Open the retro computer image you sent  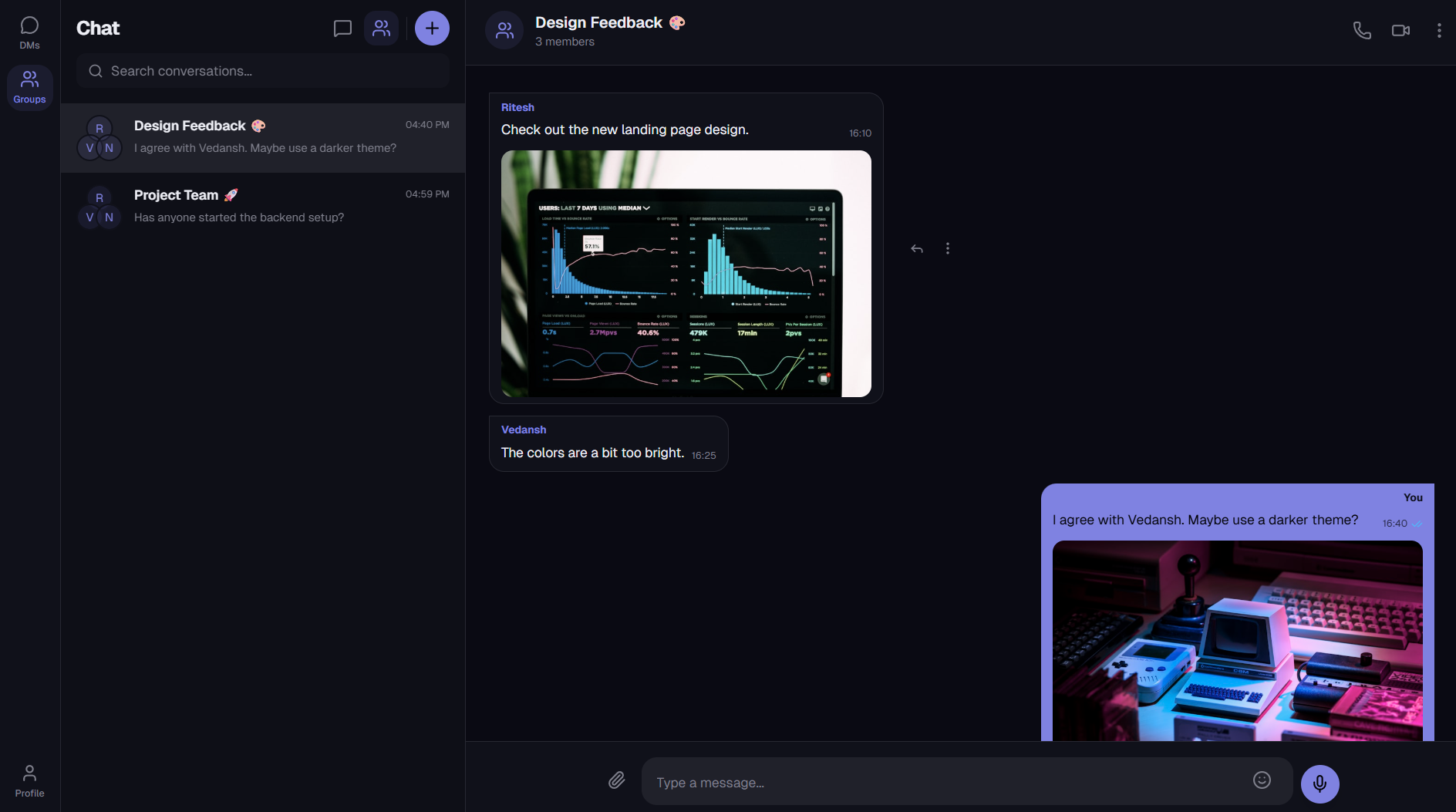[1237, 640]
